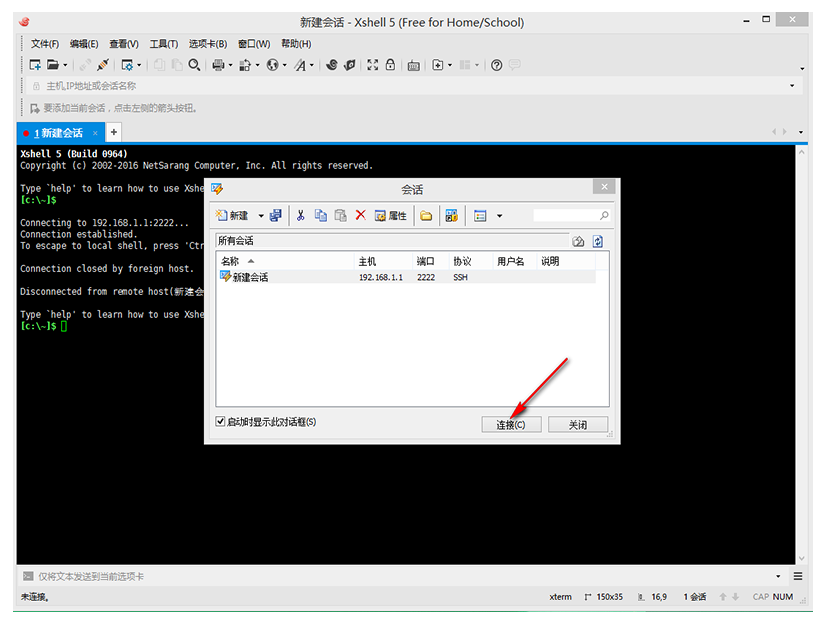This screenshot has width=821, height=621.
Task: Open session 属性 (Properties) in dialog toolbar
Action: (390, 216)
